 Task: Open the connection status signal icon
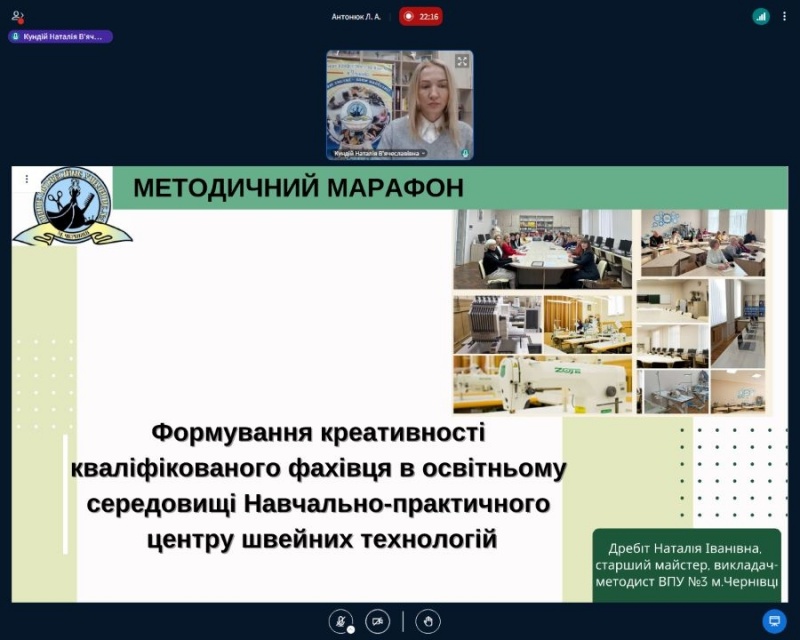pyautogui.click(x=761, y=17)
